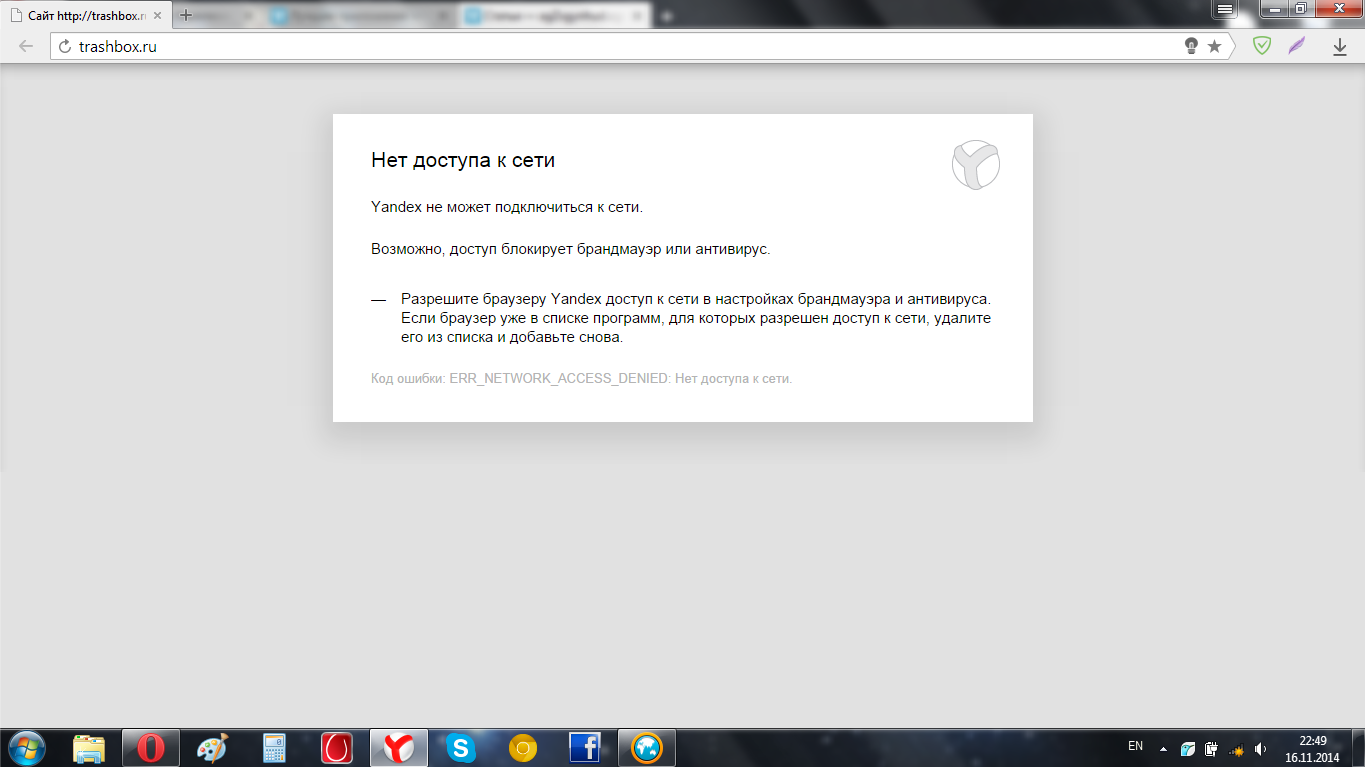Bookmark page with the star icon
This screenshot has height=767, width=1365.
click(x=1214, y=46)
